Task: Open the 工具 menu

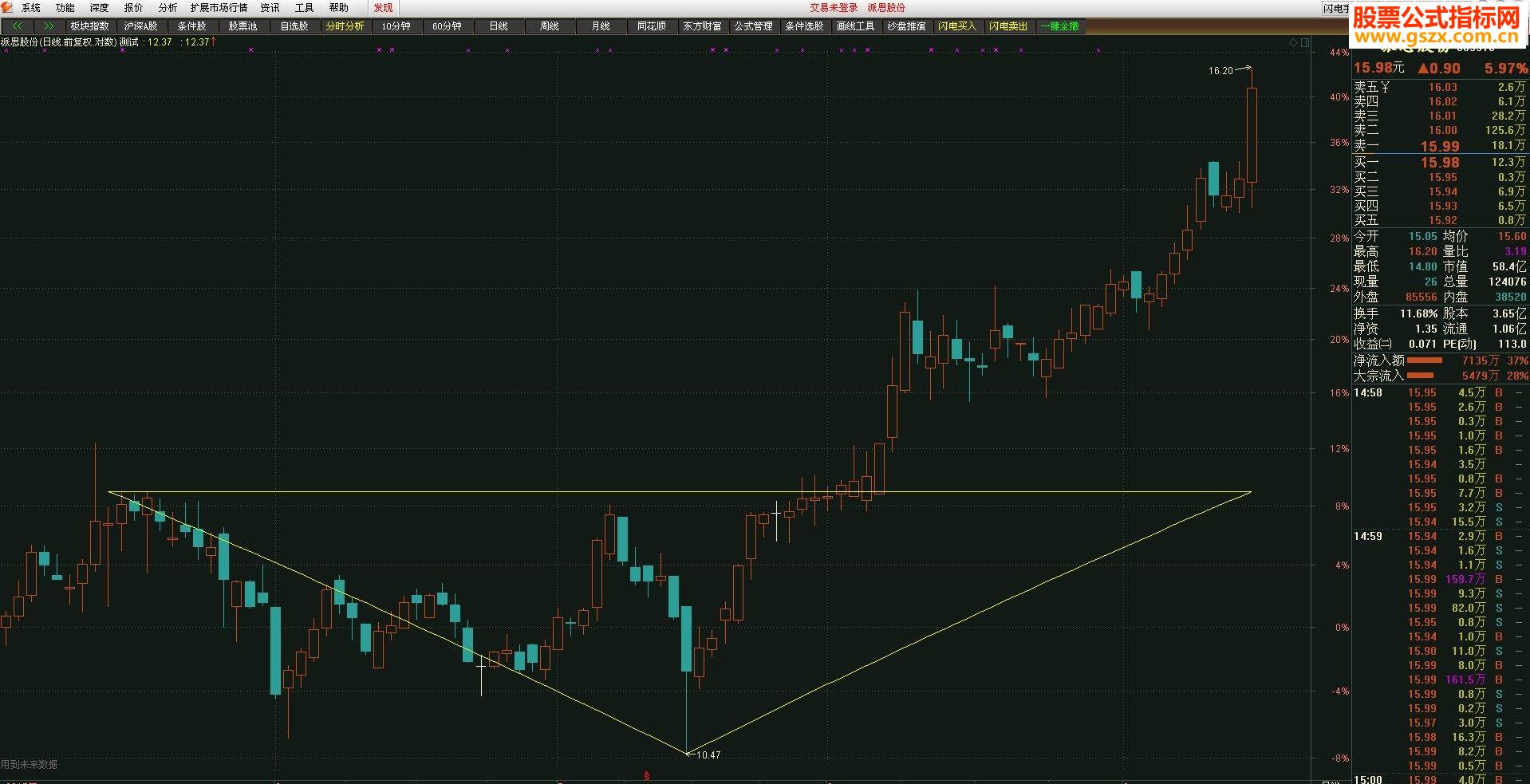Action: coord(304,8)
